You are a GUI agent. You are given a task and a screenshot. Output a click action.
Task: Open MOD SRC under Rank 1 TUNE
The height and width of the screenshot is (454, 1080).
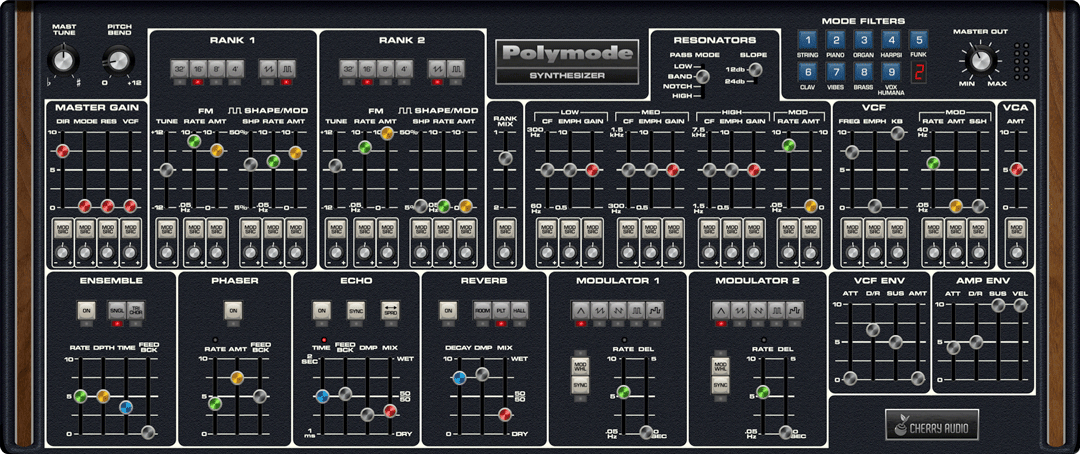pyautogui.click(x=165, y=229)
